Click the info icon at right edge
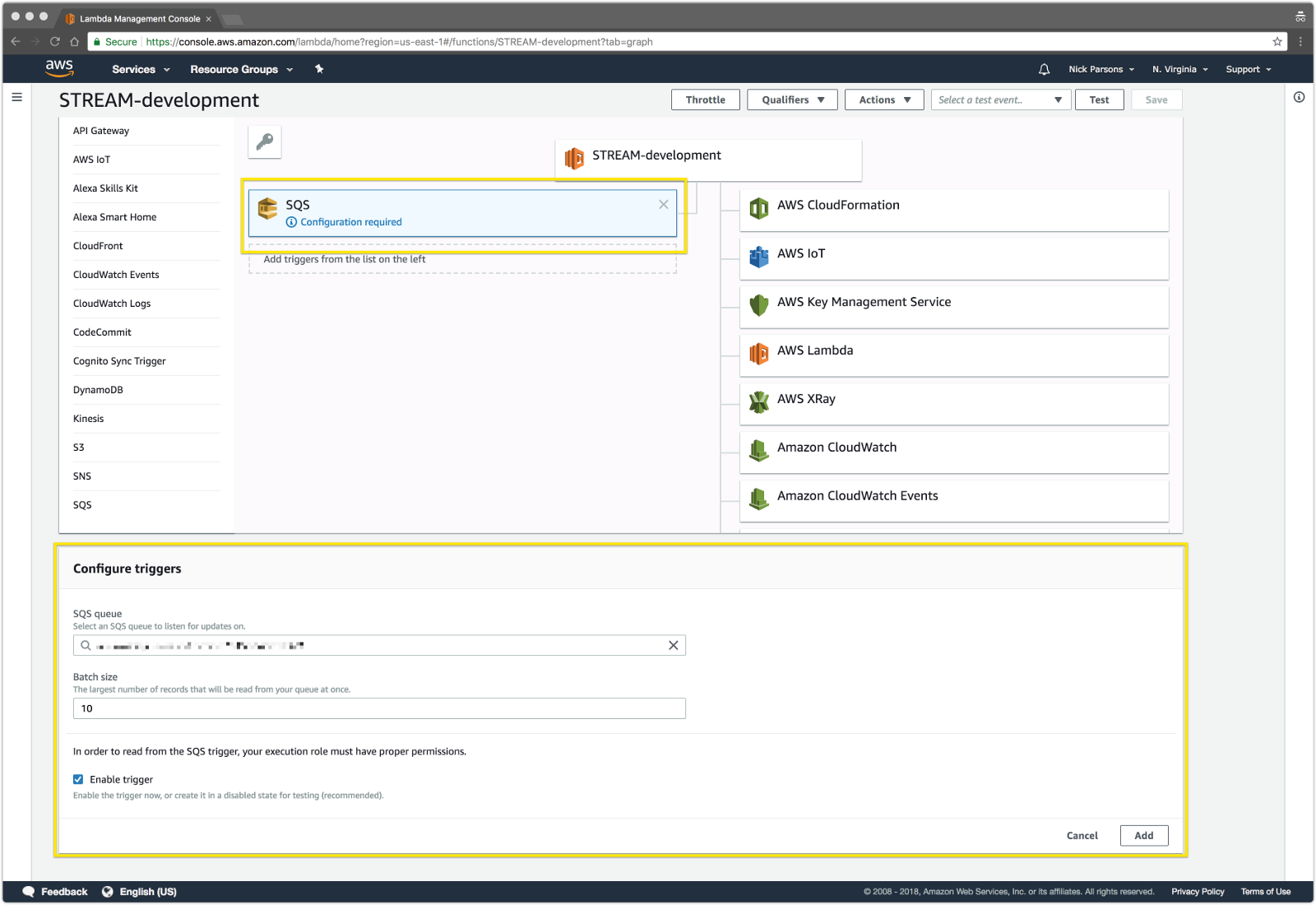This screenshot has width=1316, height=905. [x=1299, y=97]
